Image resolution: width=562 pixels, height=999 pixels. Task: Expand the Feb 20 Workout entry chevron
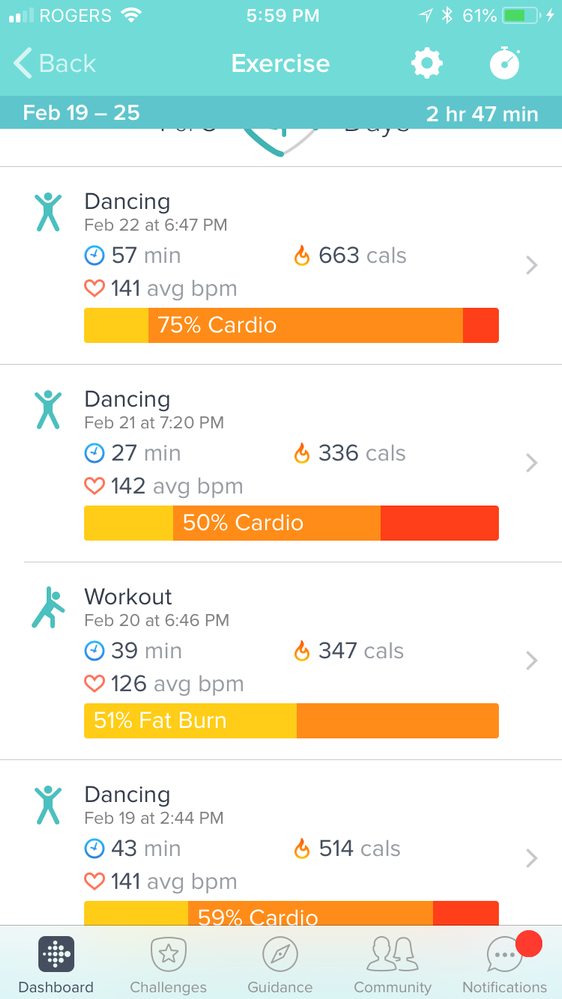click(532, 661)
